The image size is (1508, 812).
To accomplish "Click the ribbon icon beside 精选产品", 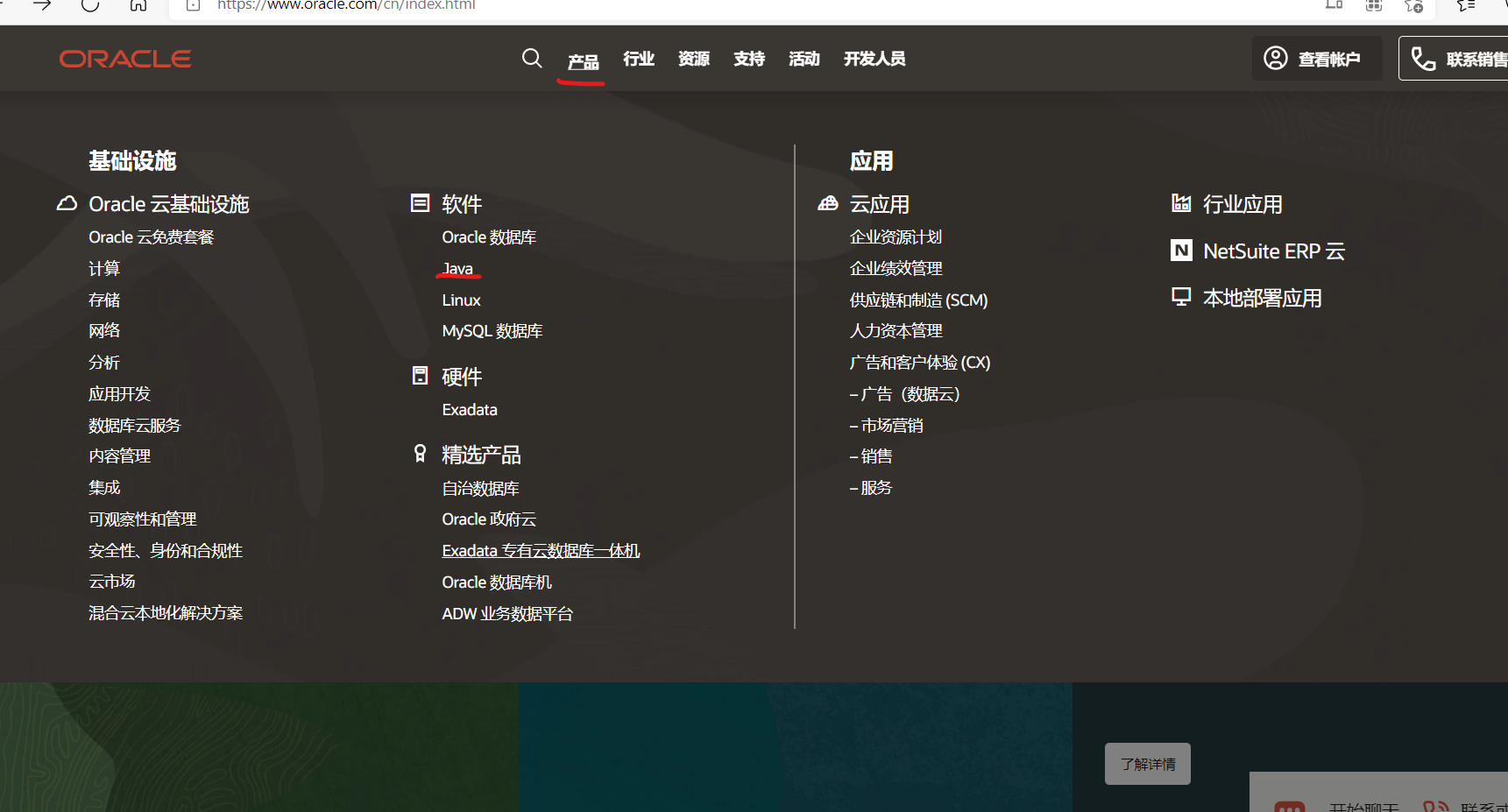I will [x=420, y=453].
